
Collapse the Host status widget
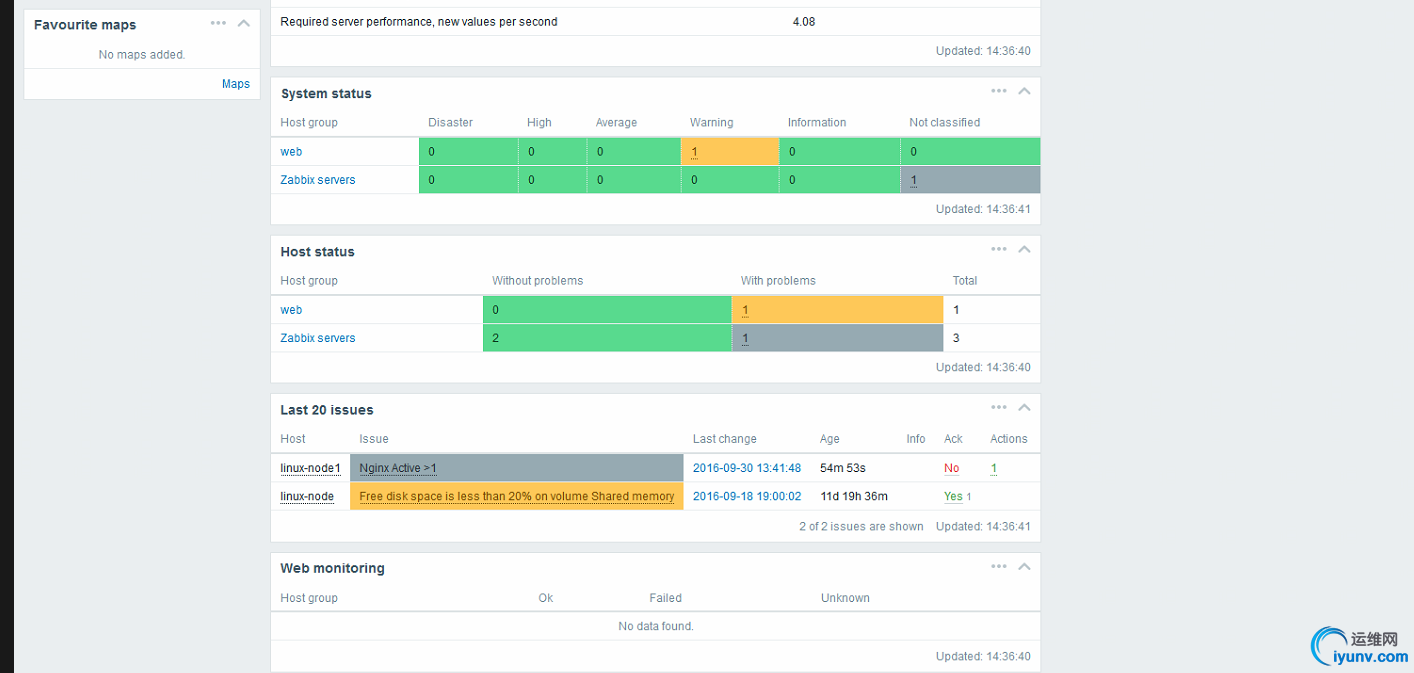pyautogui.click(x=1024, y=249)
